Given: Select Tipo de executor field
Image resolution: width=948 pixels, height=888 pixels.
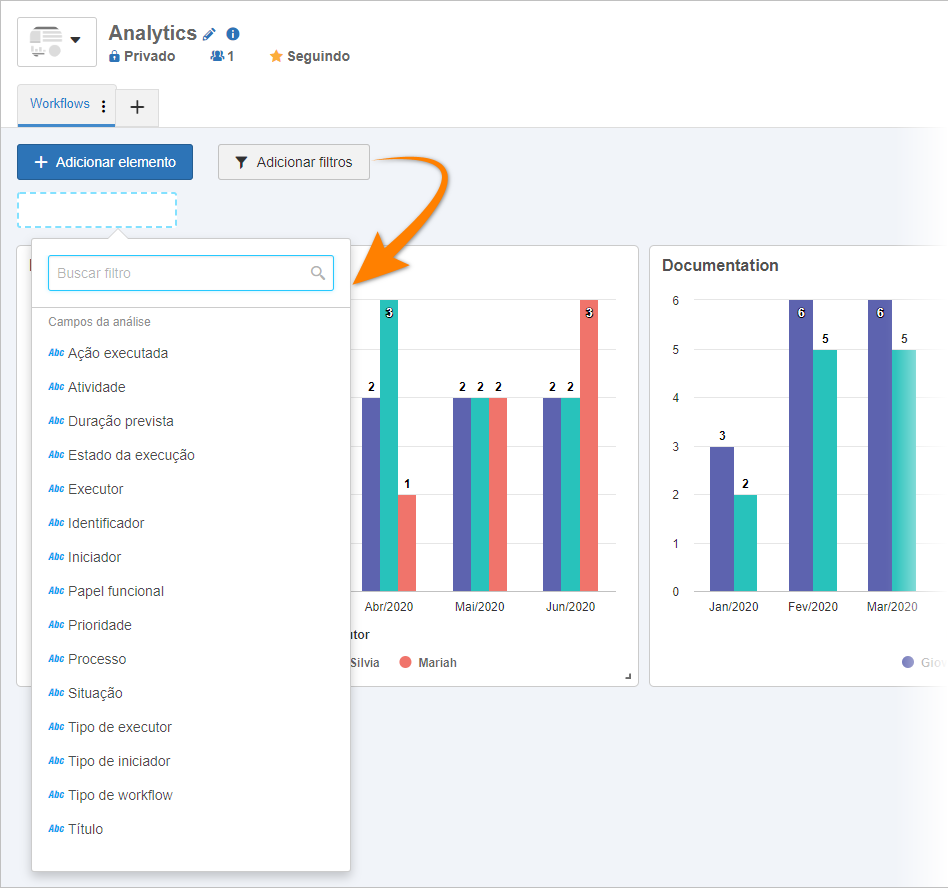Looking at the screenshot, I should [190, 727].
